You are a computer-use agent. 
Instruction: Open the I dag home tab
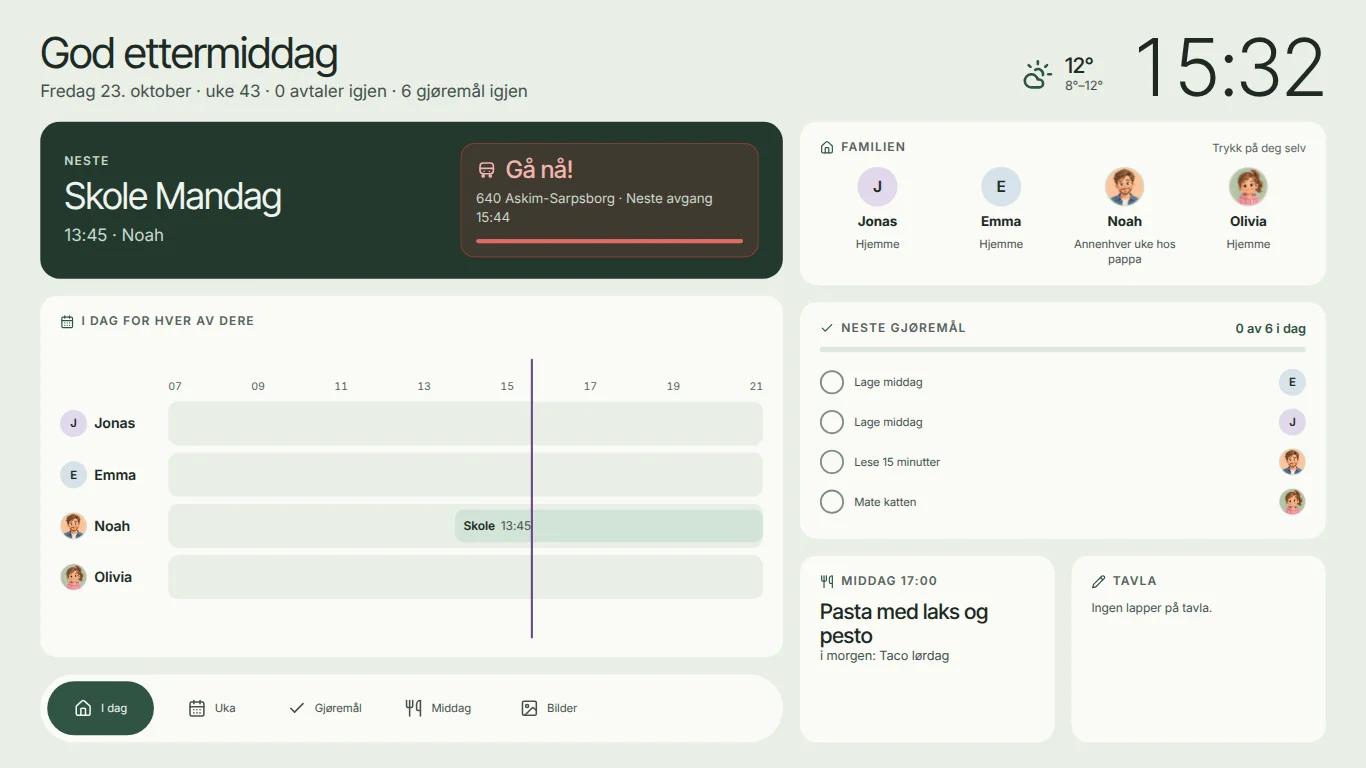coord(101,708)
